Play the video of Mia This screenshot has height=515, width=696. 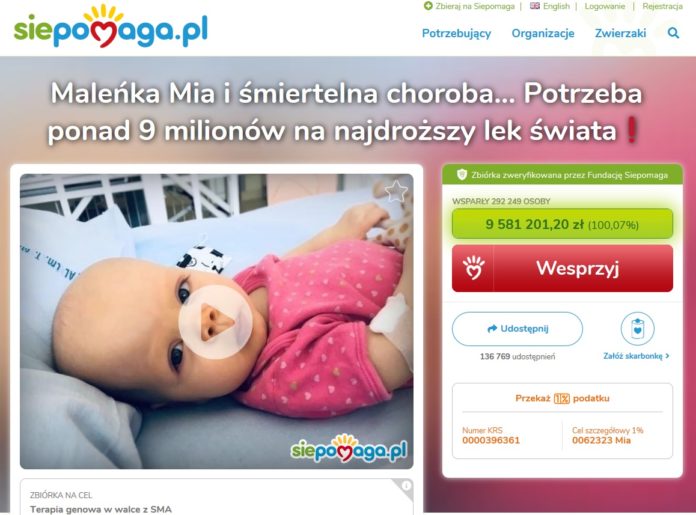216,322
